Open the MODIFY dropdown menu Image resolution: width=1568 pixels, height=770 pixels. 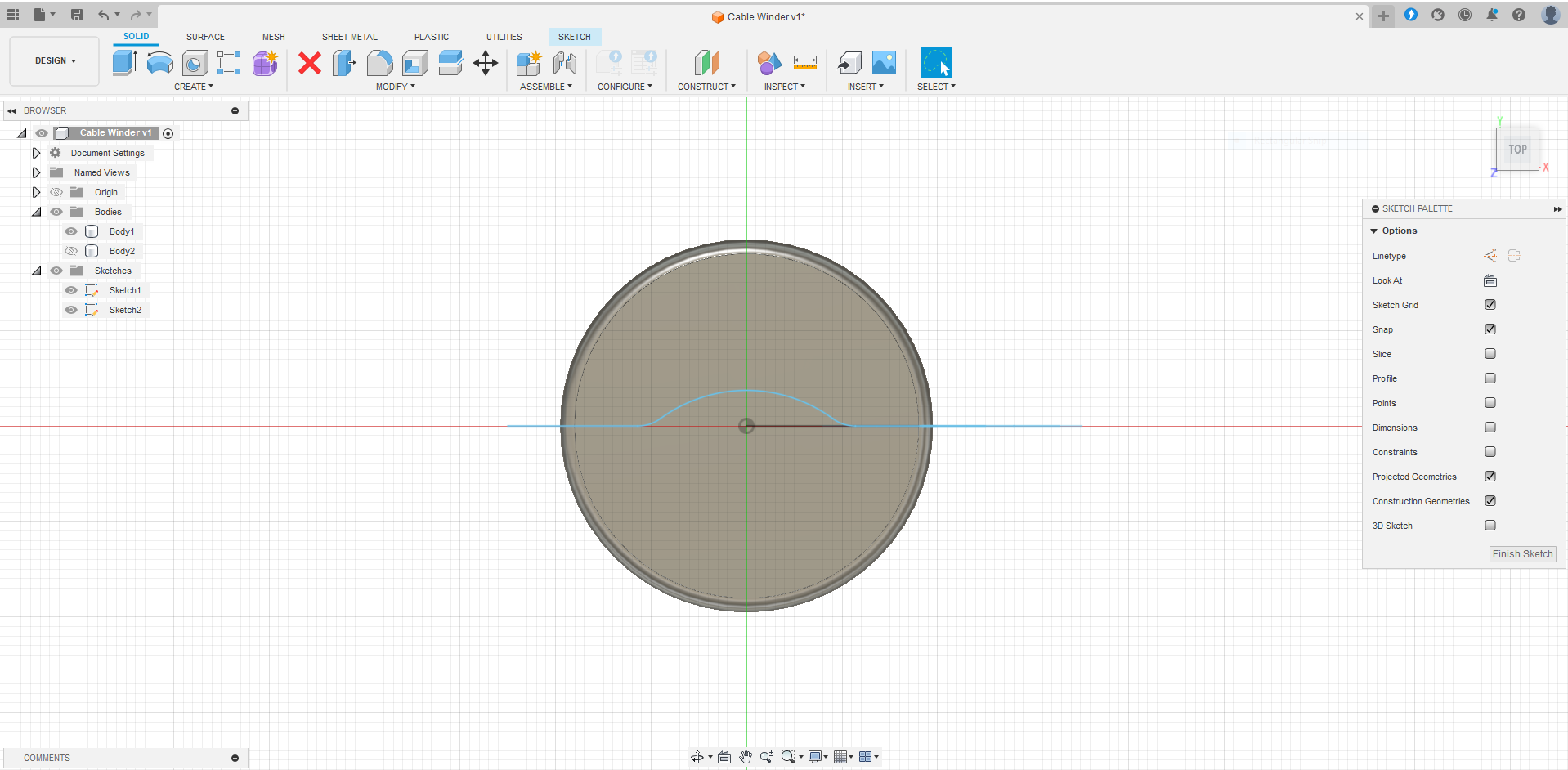[396, 87]
